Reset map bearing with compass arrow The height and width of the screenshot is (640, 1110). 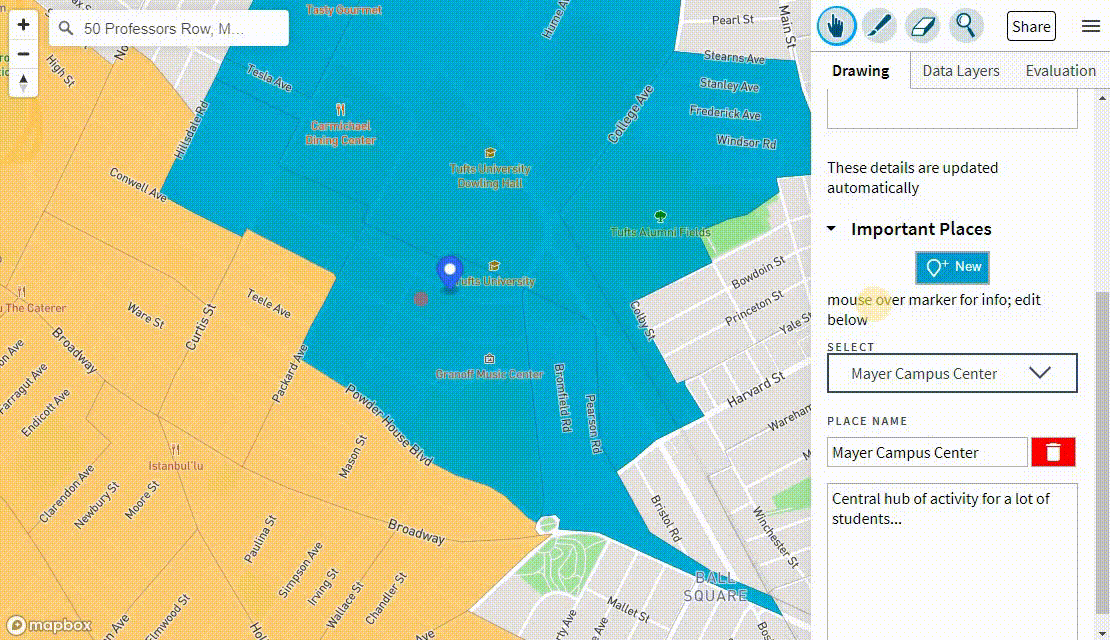tap(22, 82)
